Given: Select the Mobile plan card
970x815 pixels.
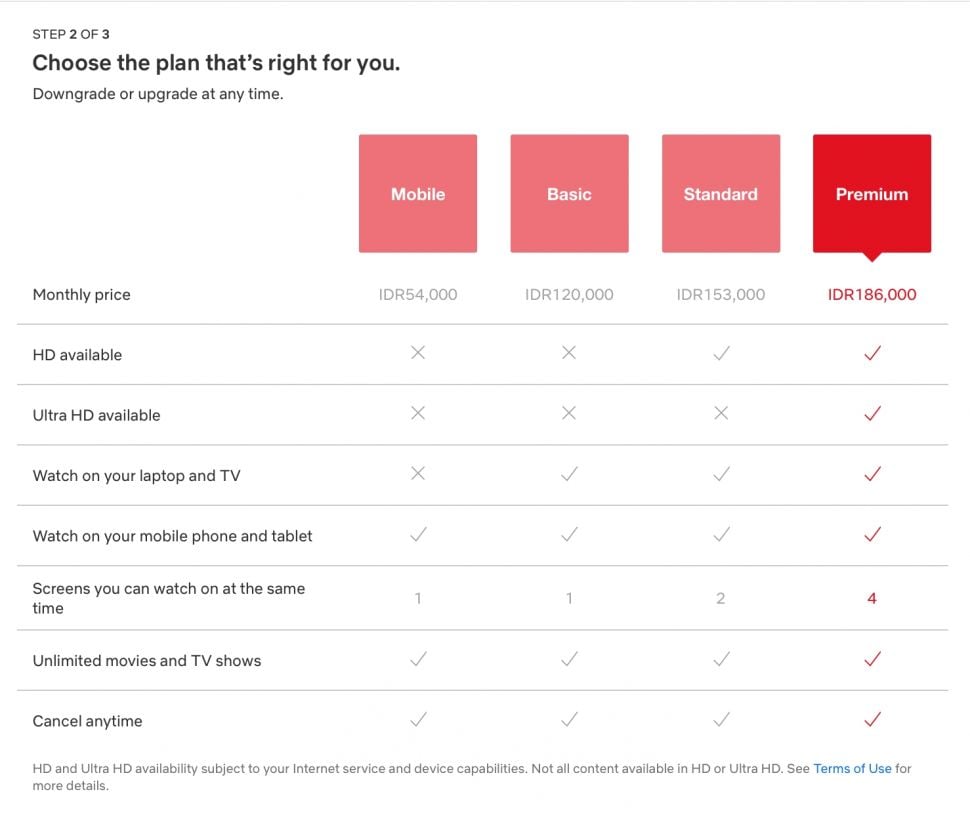Looking at the screenshot, I should click(417, 193).
